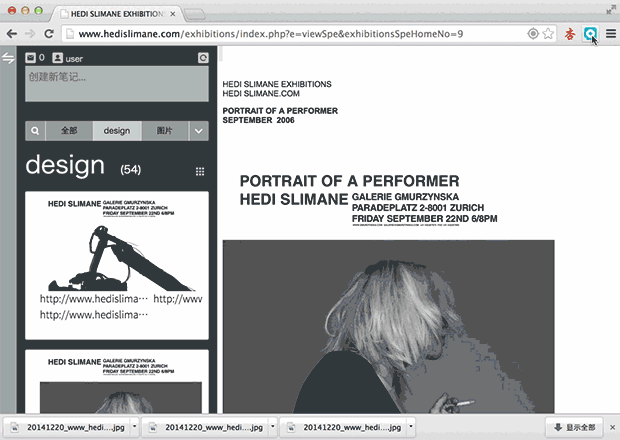This screenshot has width=620, height=440.
Task: Click the GALERIE GMURZYNSKA text on the poster
Action: click(x=405, y=197)
